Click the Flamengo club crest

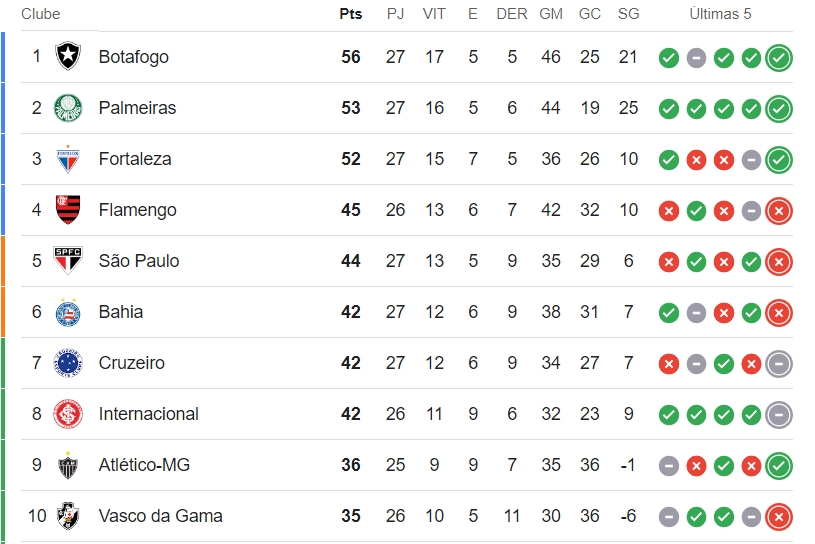coord(68,209)
